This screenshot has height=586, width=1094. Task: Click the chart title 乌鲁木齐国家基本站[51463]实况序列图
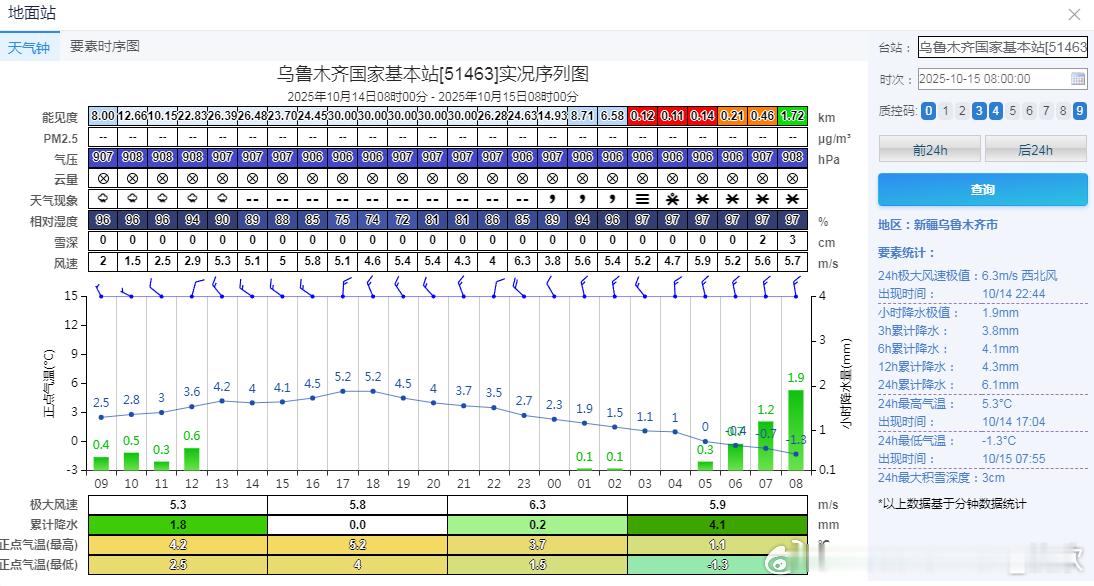coord(433,74)
